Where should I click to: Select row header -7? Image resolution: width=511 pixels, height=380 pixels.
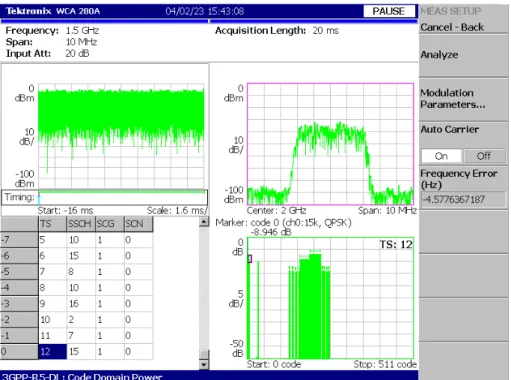click(19, 240)
